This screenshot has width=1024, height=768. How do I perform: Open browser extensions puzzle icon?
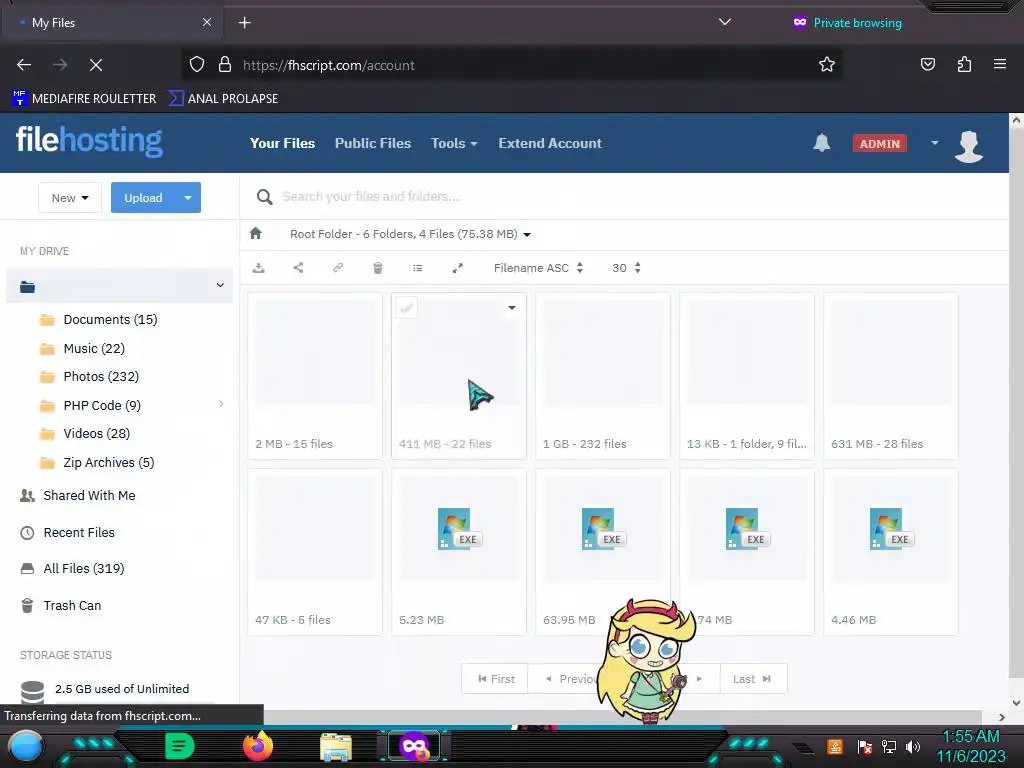tap(964, 64)
